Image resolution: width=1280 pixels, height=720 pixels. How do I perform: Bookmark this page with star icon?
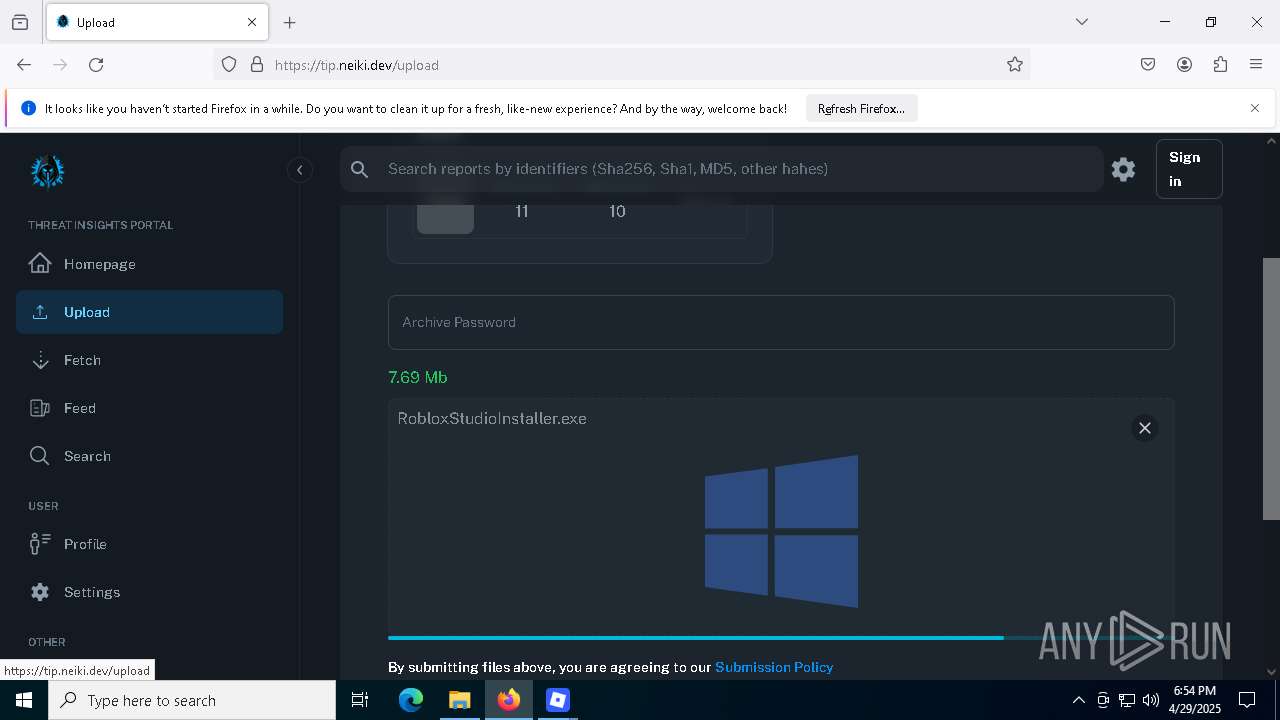(x=1015, y=64)
